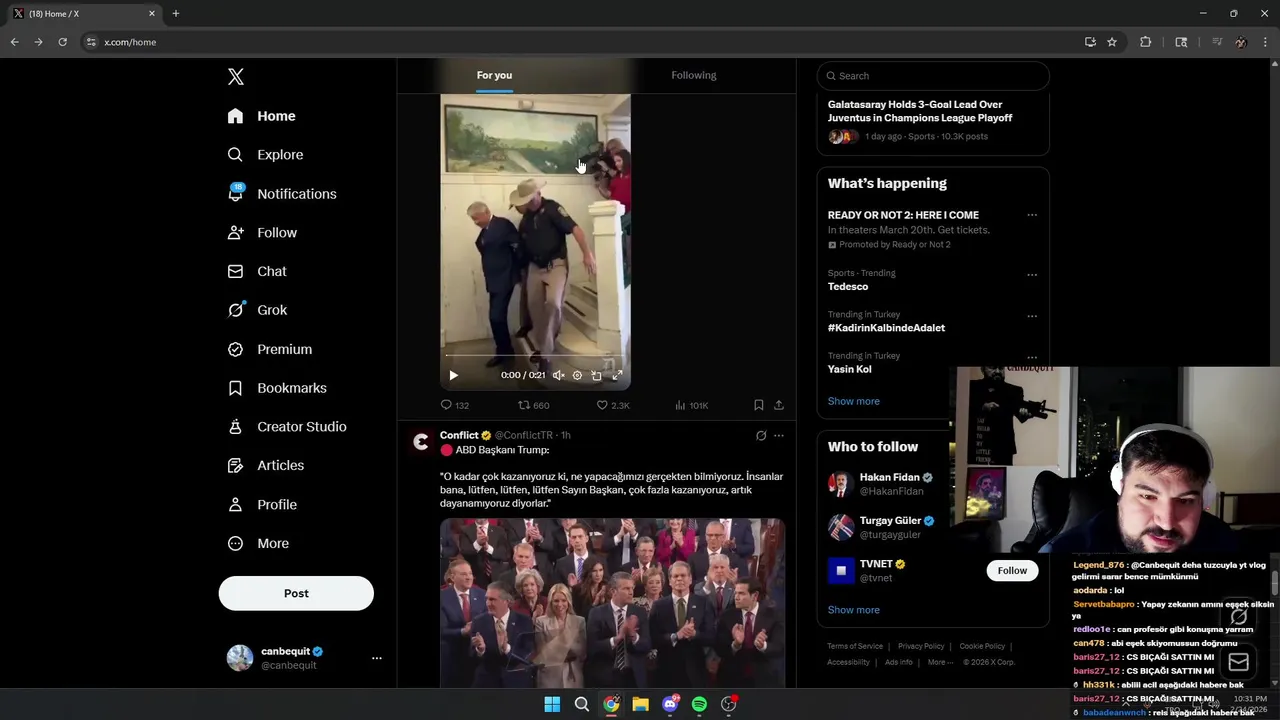Screen dimensions: 1280x720
Task: Open Discord from the taskbar
Action: point(670,704)
